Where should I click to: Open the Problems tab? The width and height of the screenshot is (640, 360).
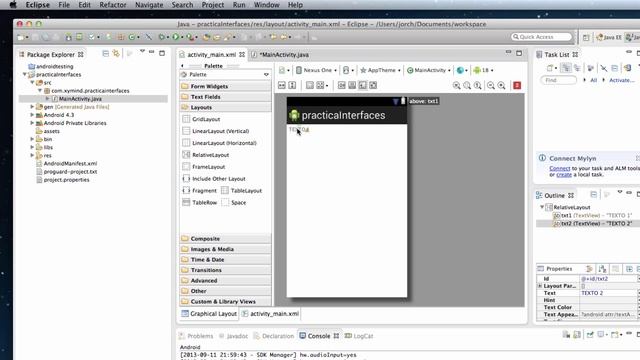[196, 336]
